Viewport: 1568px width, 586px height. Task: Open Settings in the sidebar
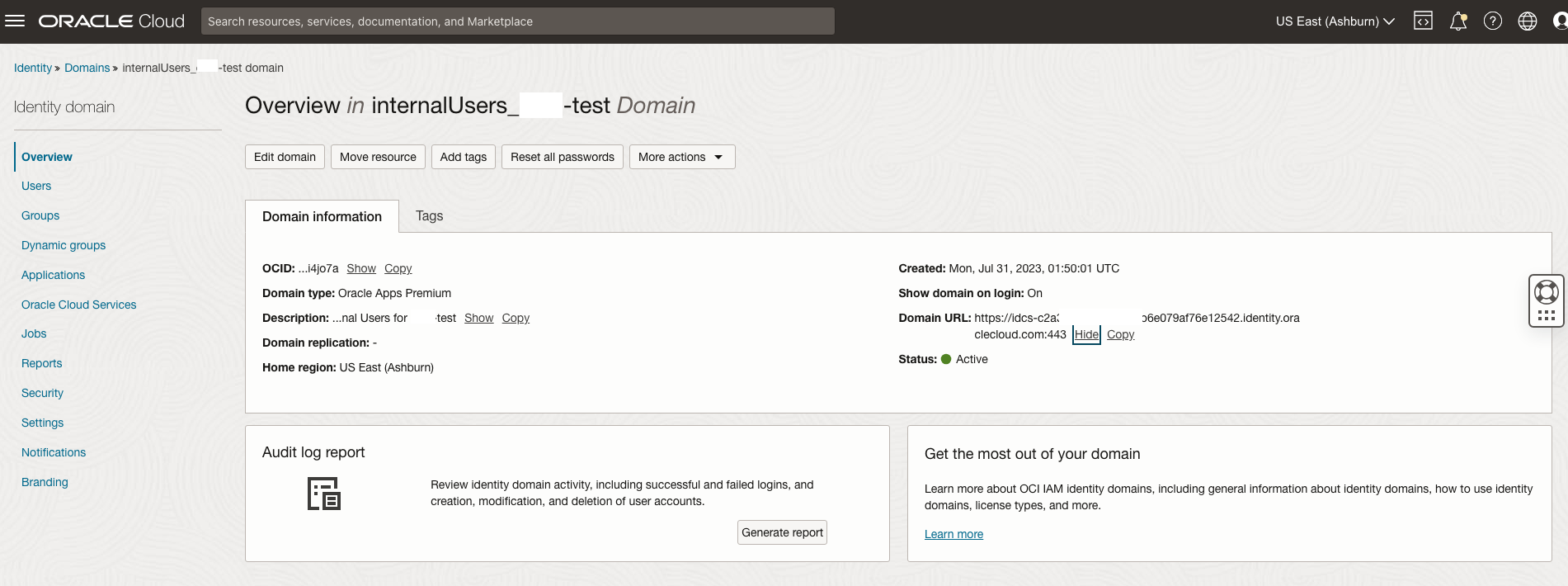click(42, 423)
